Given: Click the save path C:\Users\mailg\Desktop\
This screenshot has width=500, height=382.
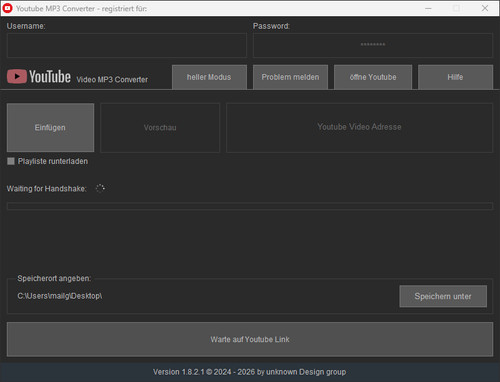Looking at the screenshot, I should click(60, 296).
